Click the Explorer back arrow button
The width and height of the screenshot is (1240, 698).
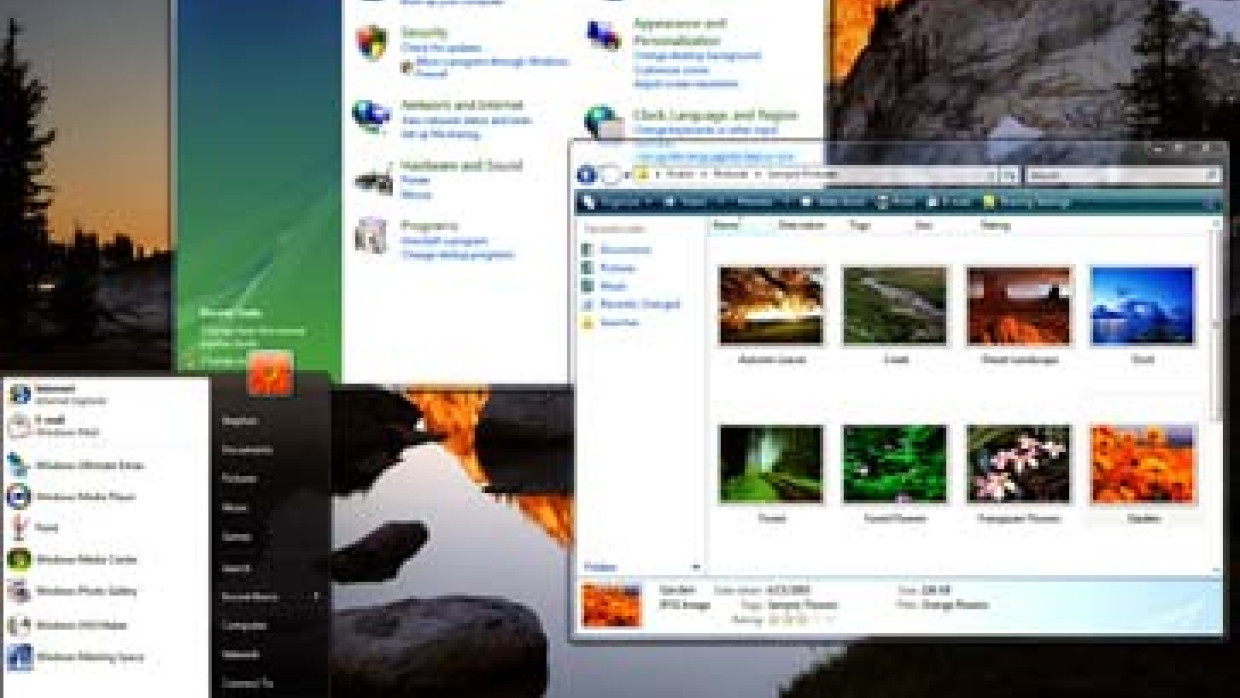(587, 175)
